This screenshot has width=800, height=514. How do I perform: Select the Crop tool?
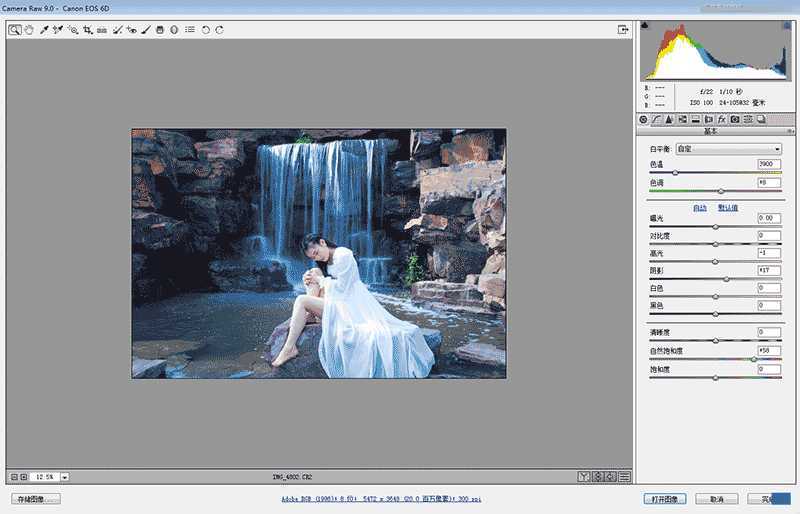coord(88,30)
